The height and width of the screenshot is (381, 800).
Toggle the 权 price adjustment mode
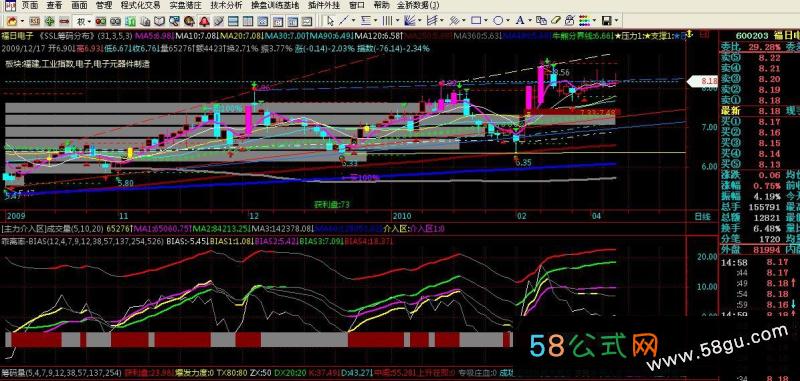(x=81, y=21)
